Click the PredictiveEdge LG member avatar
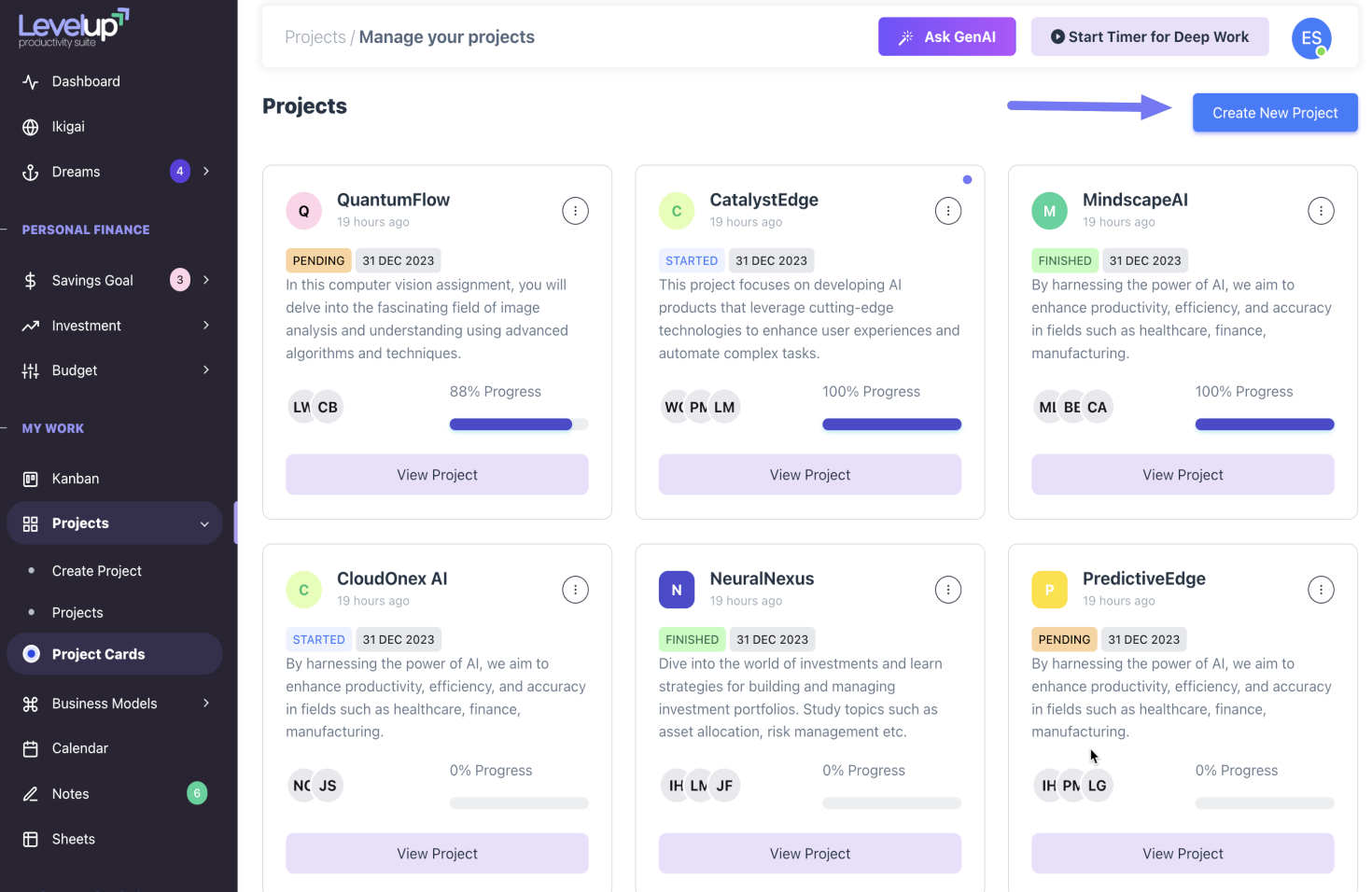This screenshot has height=892, width=1372. 1098,786
